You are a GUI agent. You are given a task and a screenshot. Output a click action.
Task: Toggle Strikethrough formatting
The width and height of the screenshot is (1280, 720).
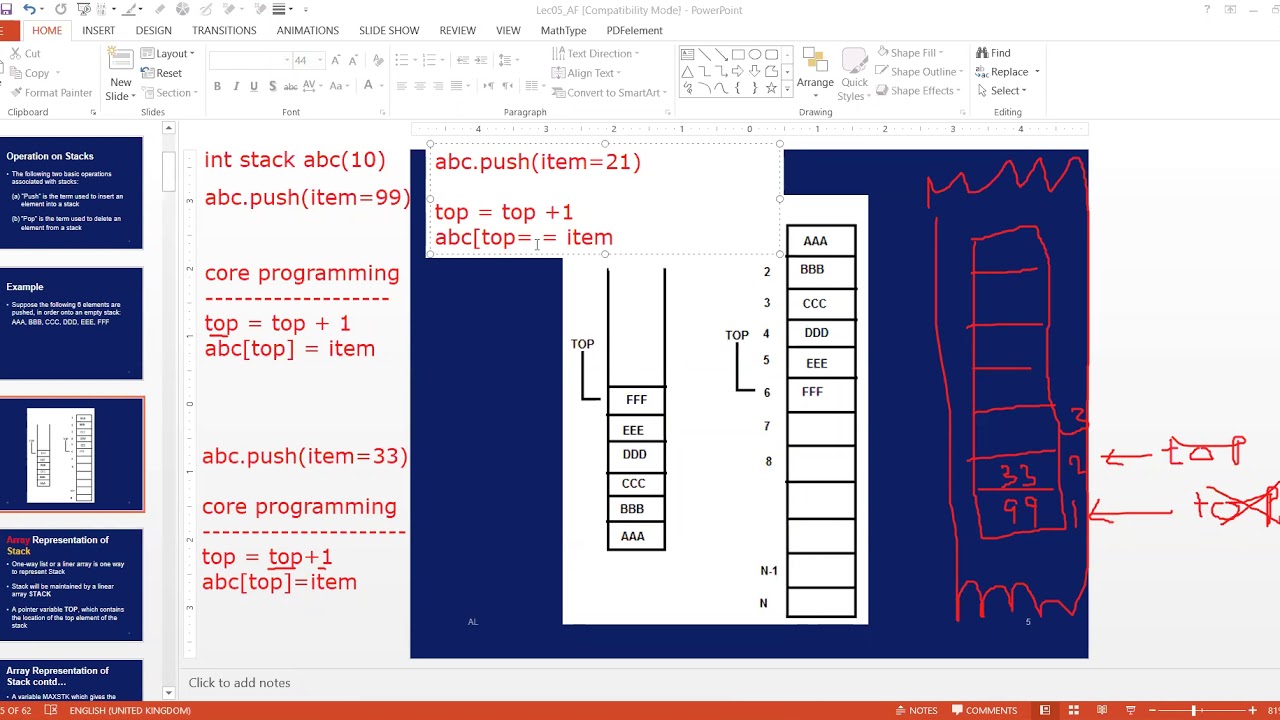click(291, 86)
